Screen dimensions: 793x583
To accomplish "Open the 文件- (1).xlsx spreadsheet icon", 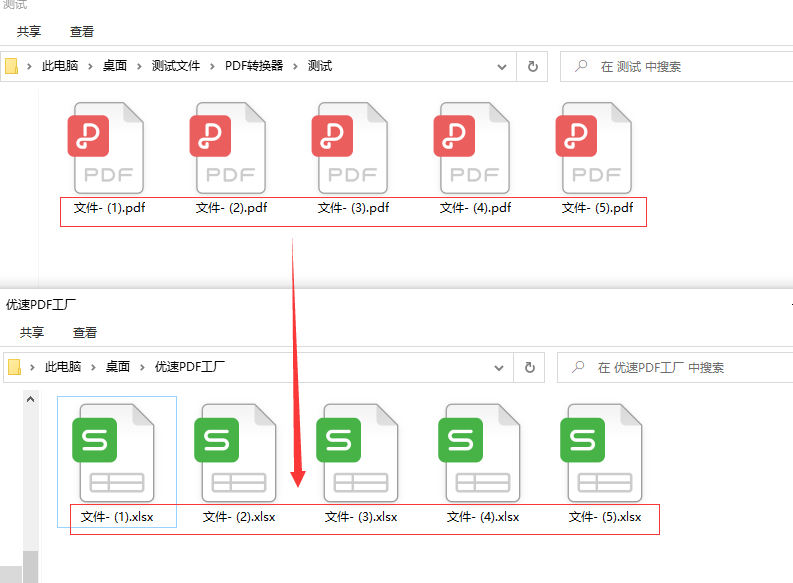I will pyautogui.click(x=115, y=450).
